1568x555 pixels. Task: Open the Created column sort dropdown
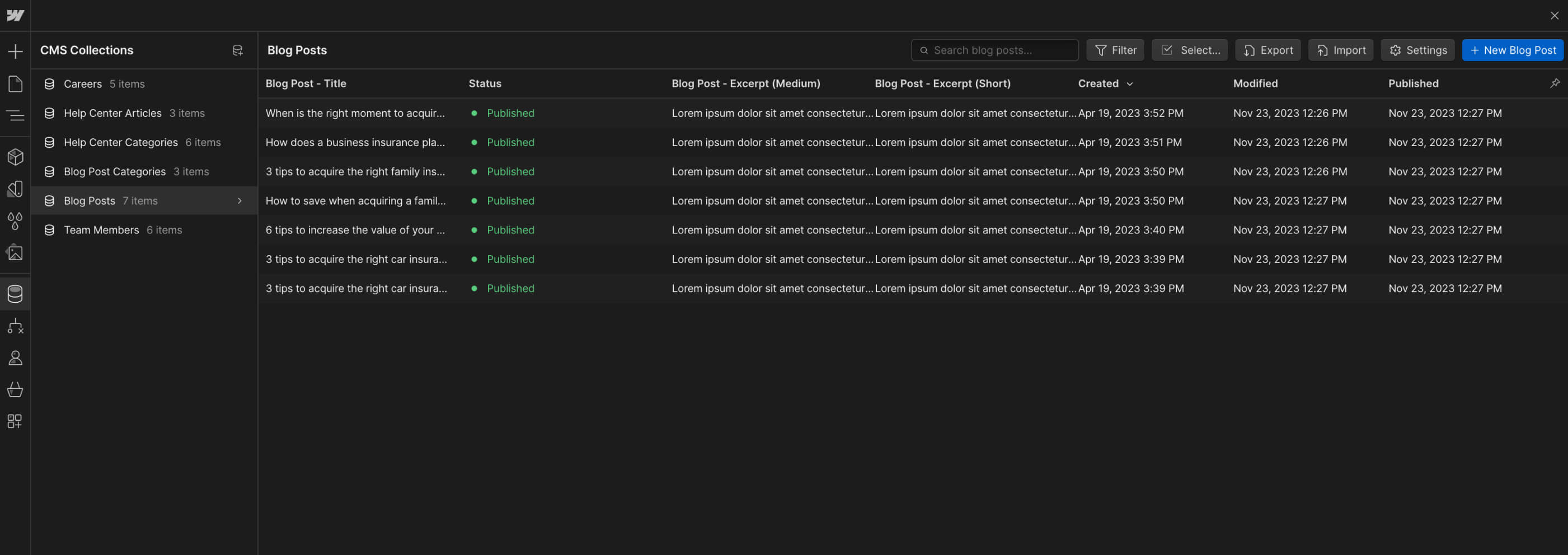click(x=1130, y=83)
